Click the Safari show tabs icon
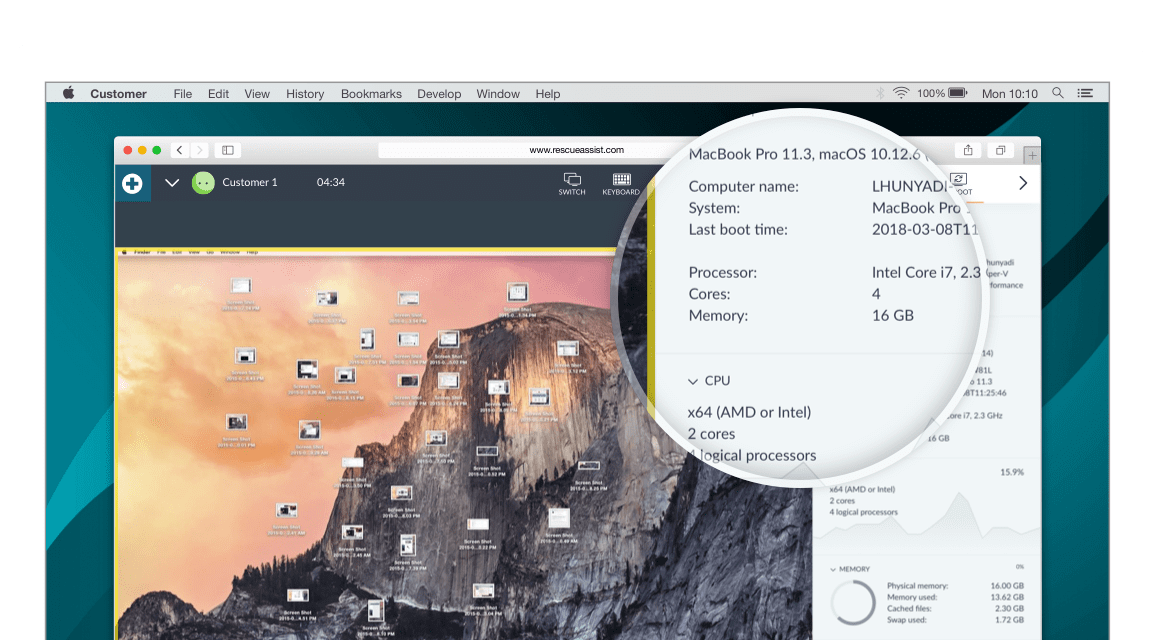The height and width of the screenshot is (640, 1154). click(x=1000, y=150)
